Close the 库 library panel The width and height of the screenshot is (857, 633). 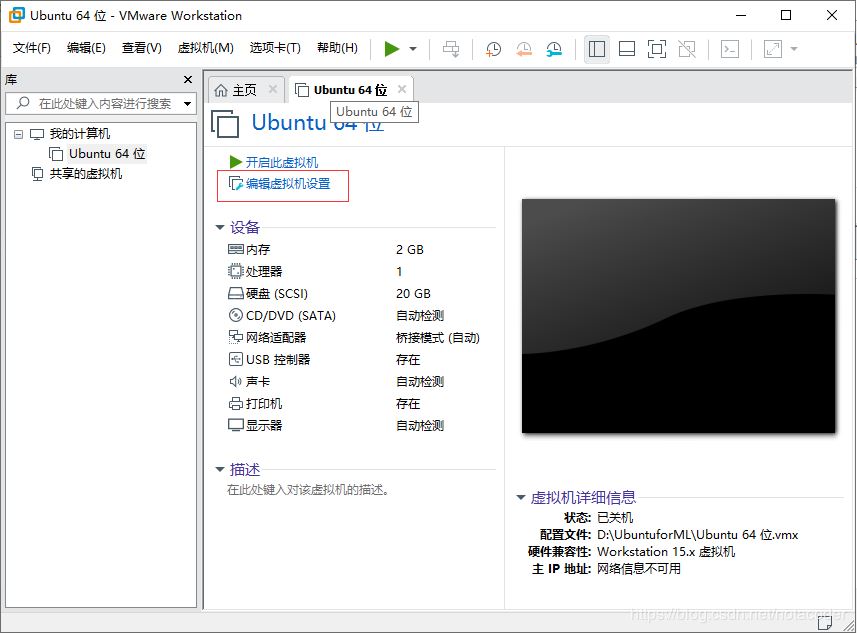tap(187, 80)
